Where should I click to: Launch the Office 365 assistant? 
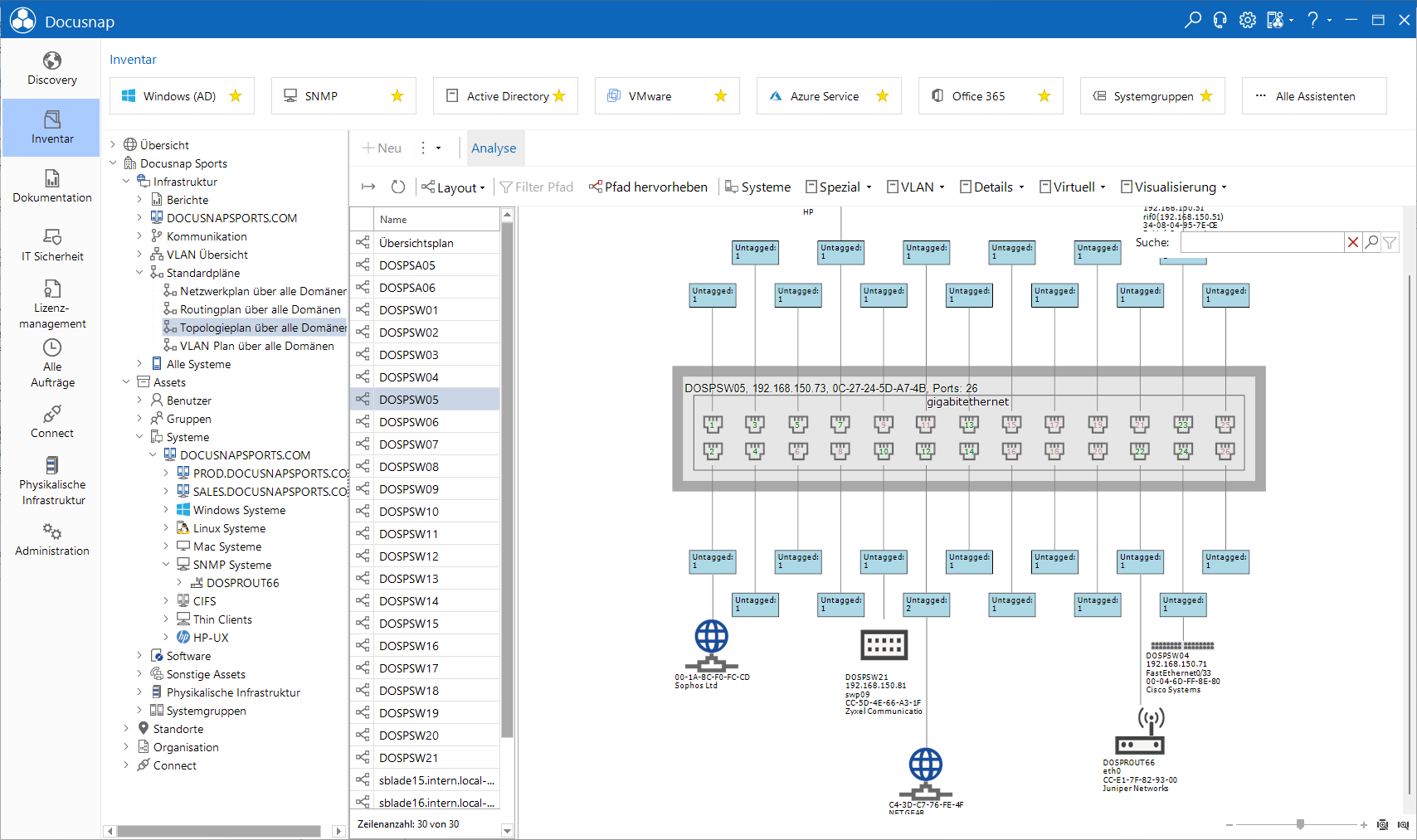(991, 96)
